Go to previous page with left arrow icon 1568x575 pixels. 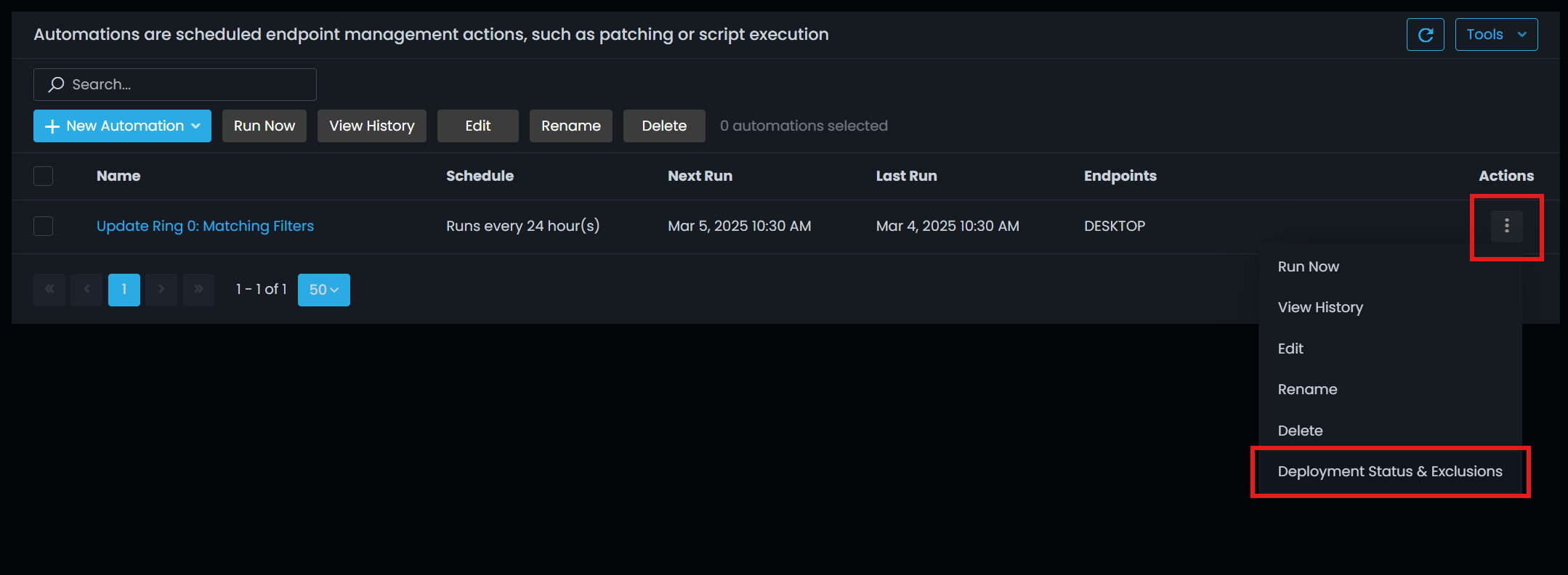(x=86, y=290)
